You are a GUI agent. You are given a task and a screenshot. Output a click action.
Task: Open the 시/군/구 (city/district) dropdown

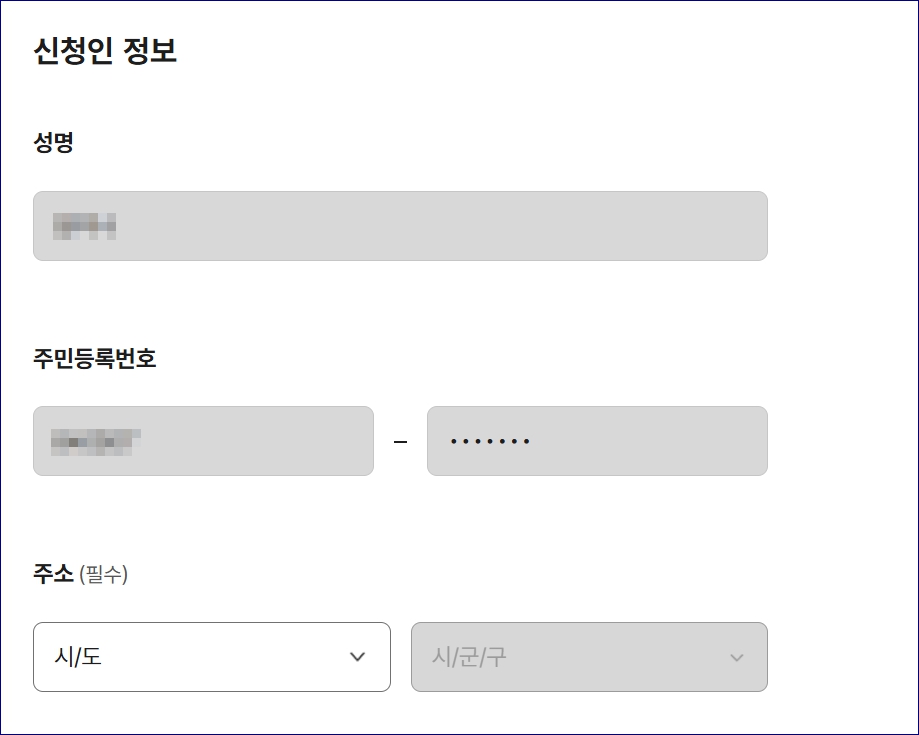point(588,657)
